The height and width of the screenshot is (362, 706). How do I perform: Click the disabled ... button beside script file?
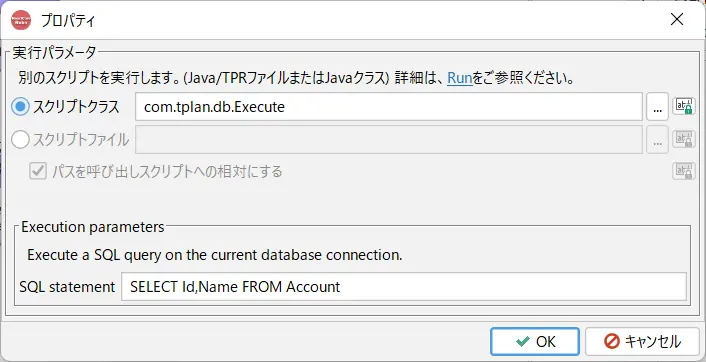tap(657, 140)
